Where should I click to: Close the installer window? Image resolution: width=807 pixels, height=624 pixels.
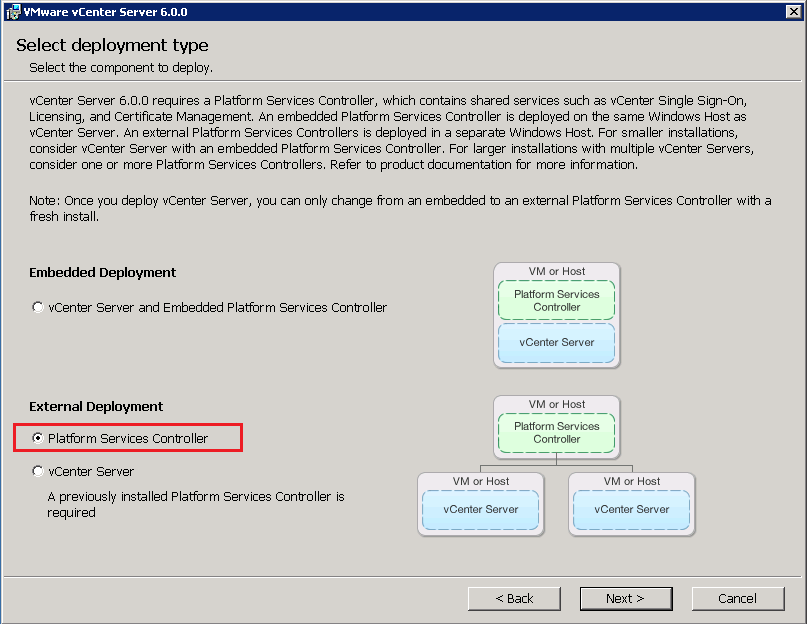pos(793,11)
